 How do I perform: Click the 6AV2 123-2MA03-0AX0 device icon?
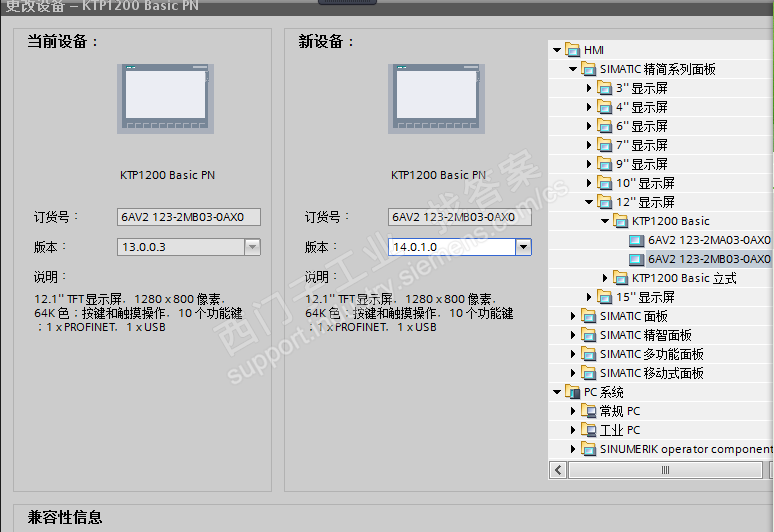coord(636,240)
